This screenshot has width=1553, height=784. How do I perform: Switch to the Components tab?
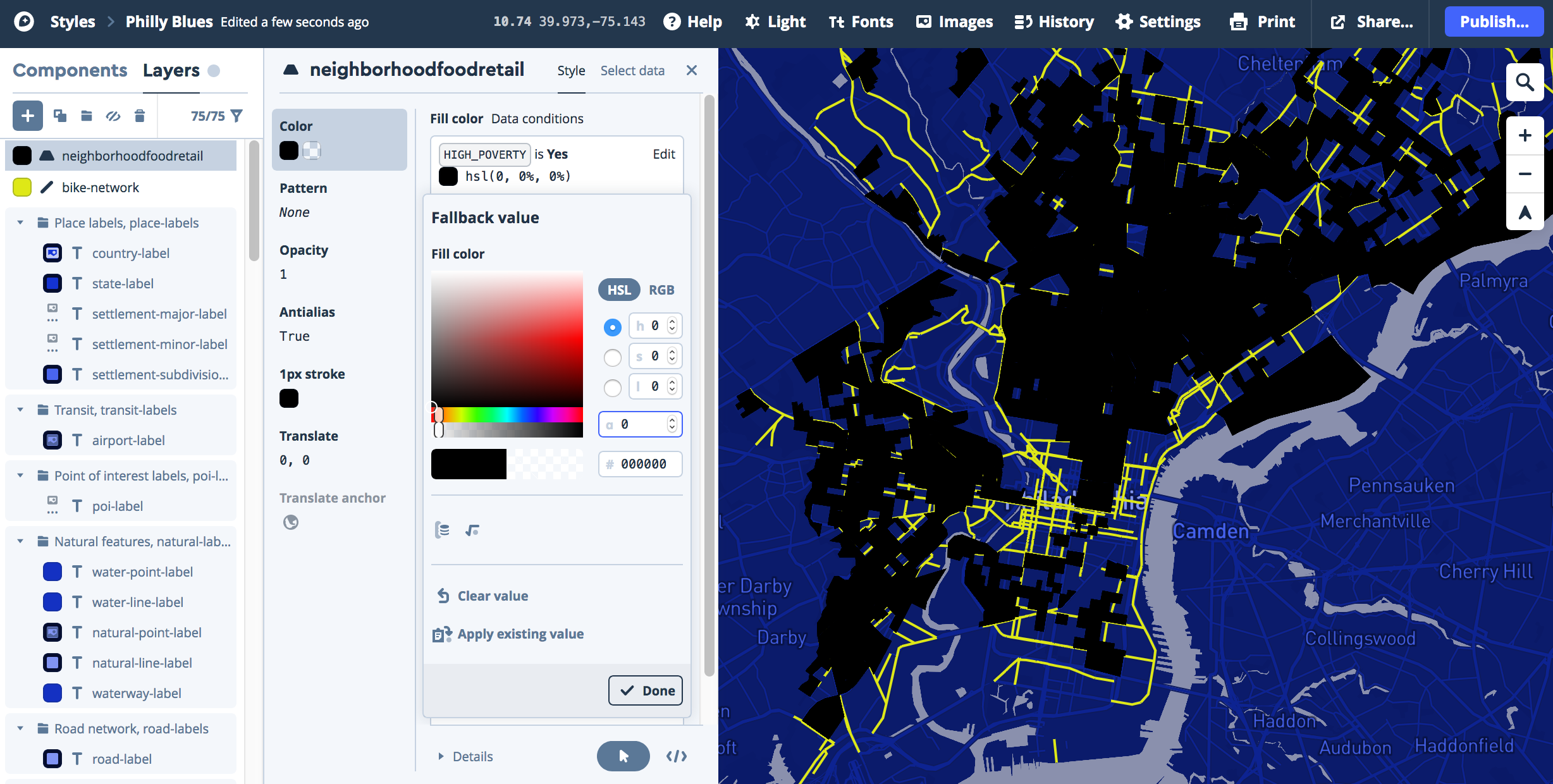pyautogui.click(x=70, y=70)
